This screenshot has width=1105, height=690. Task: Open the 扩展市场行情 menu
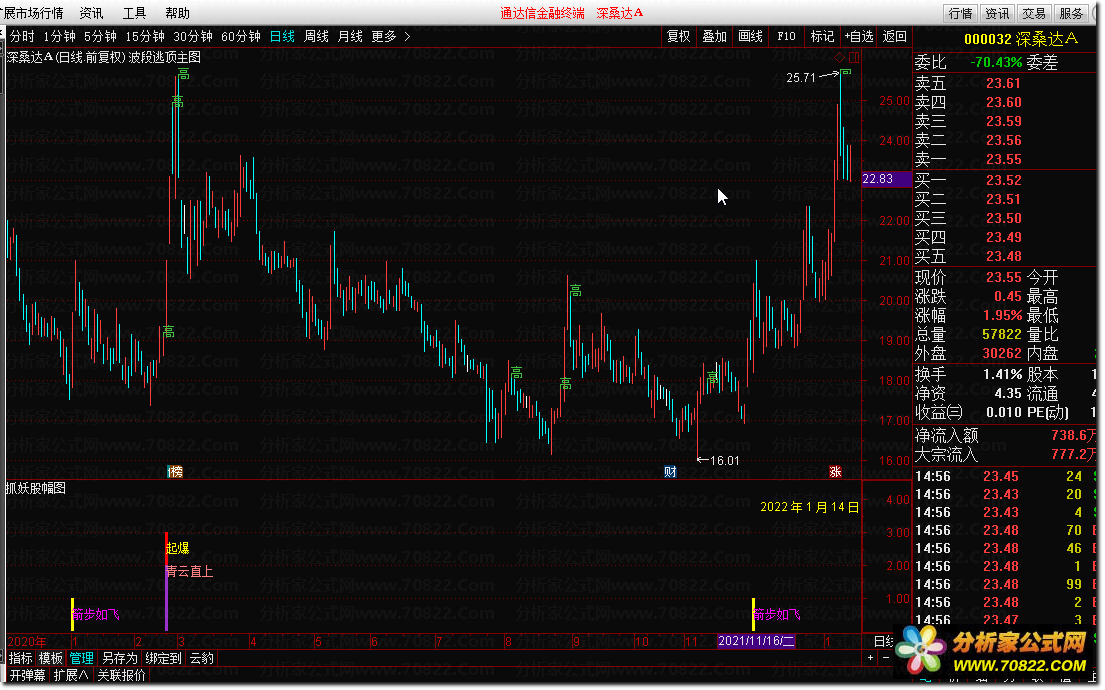click(32, 13)
